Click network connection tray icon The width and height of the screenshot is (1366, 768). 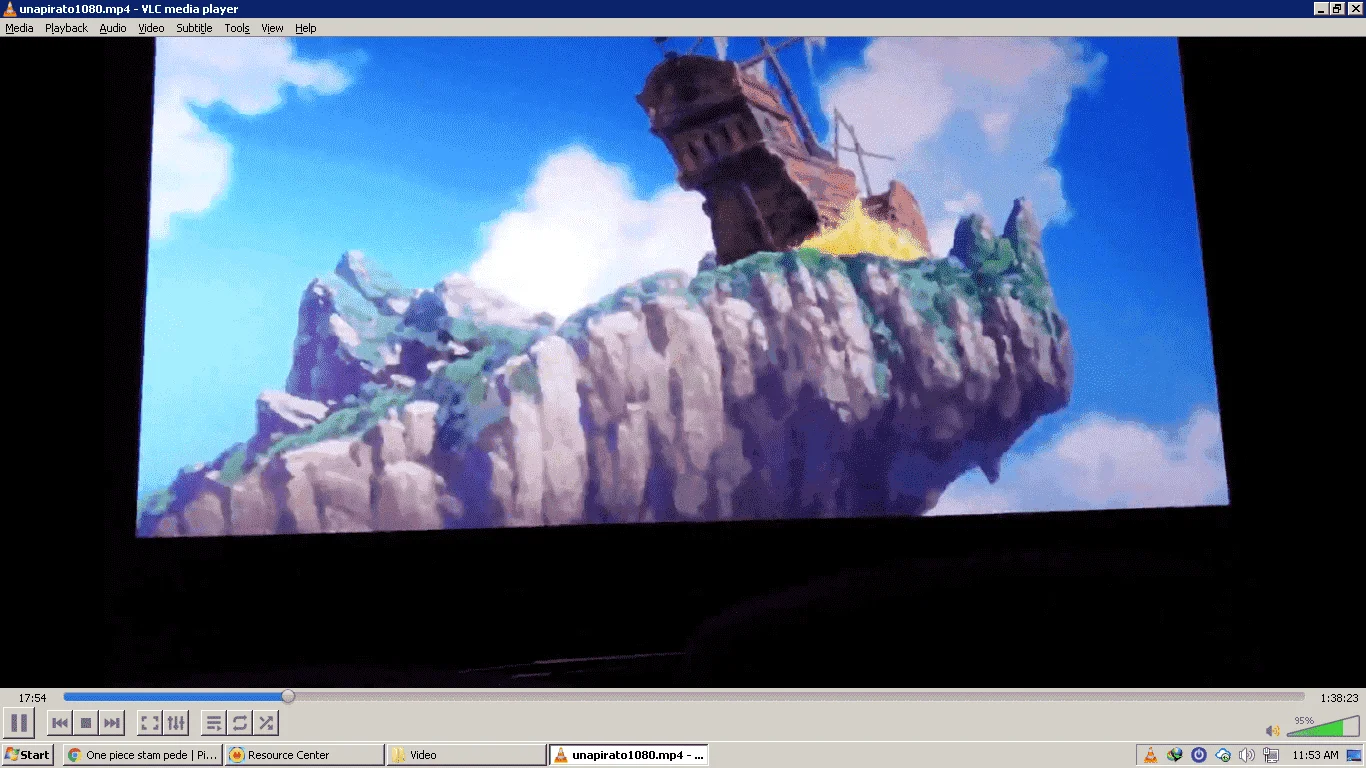(1270, 755)
